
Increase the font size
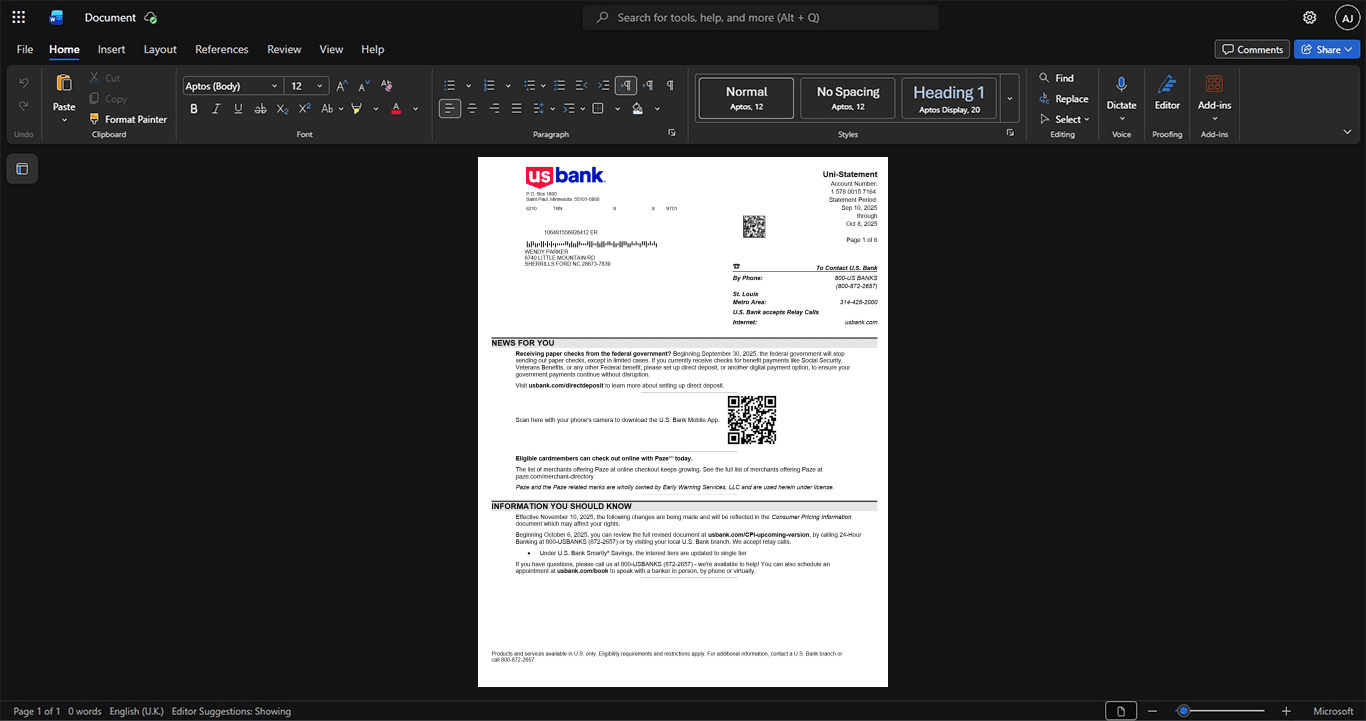pos(342,86)
